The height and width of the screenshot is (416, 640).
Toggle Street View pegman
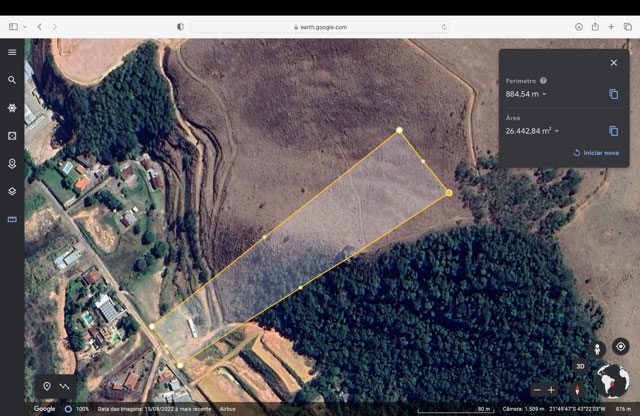[598, 348]
